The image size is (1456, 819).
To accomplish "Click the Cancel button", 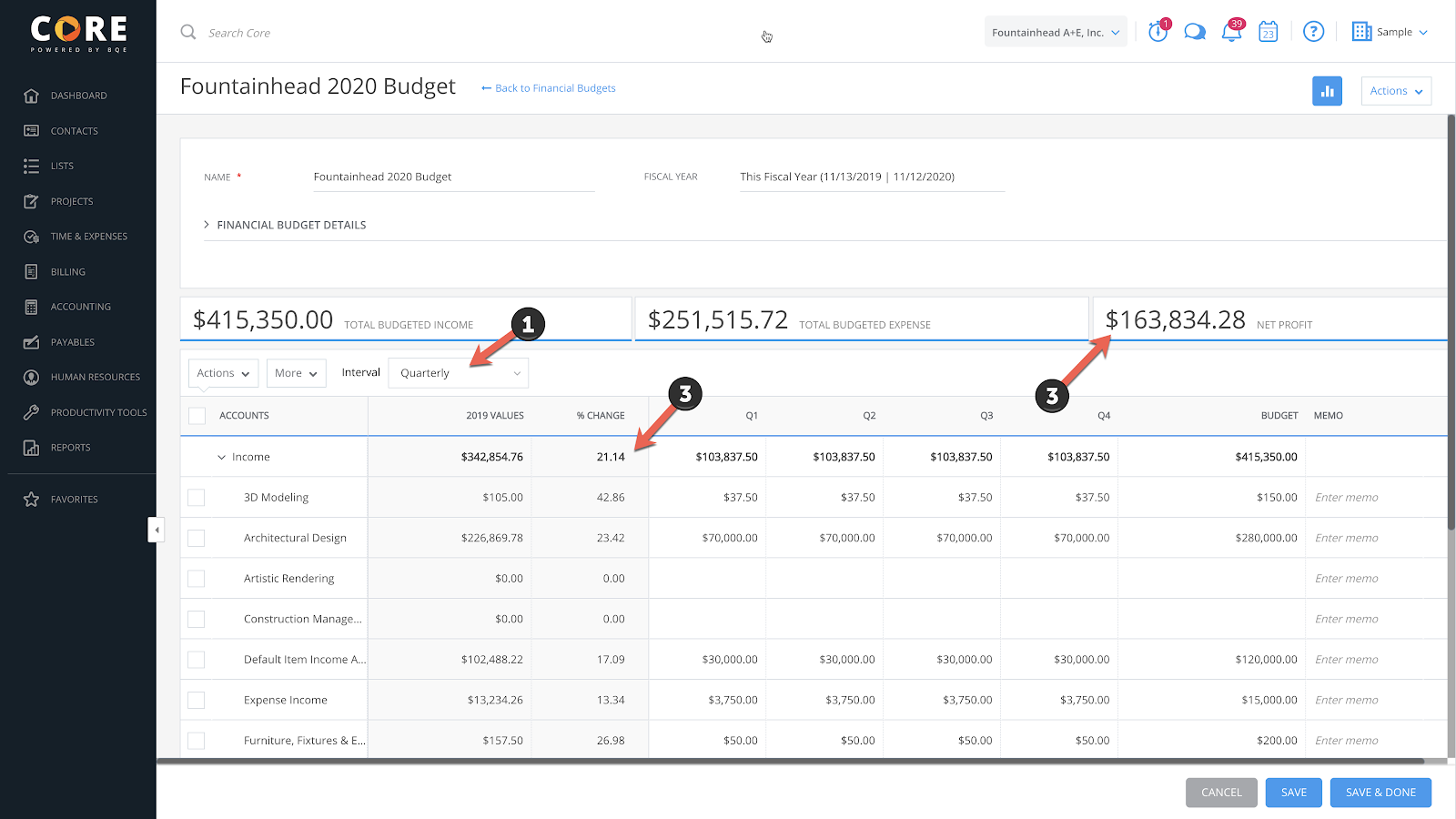I will click(1221, 793).
